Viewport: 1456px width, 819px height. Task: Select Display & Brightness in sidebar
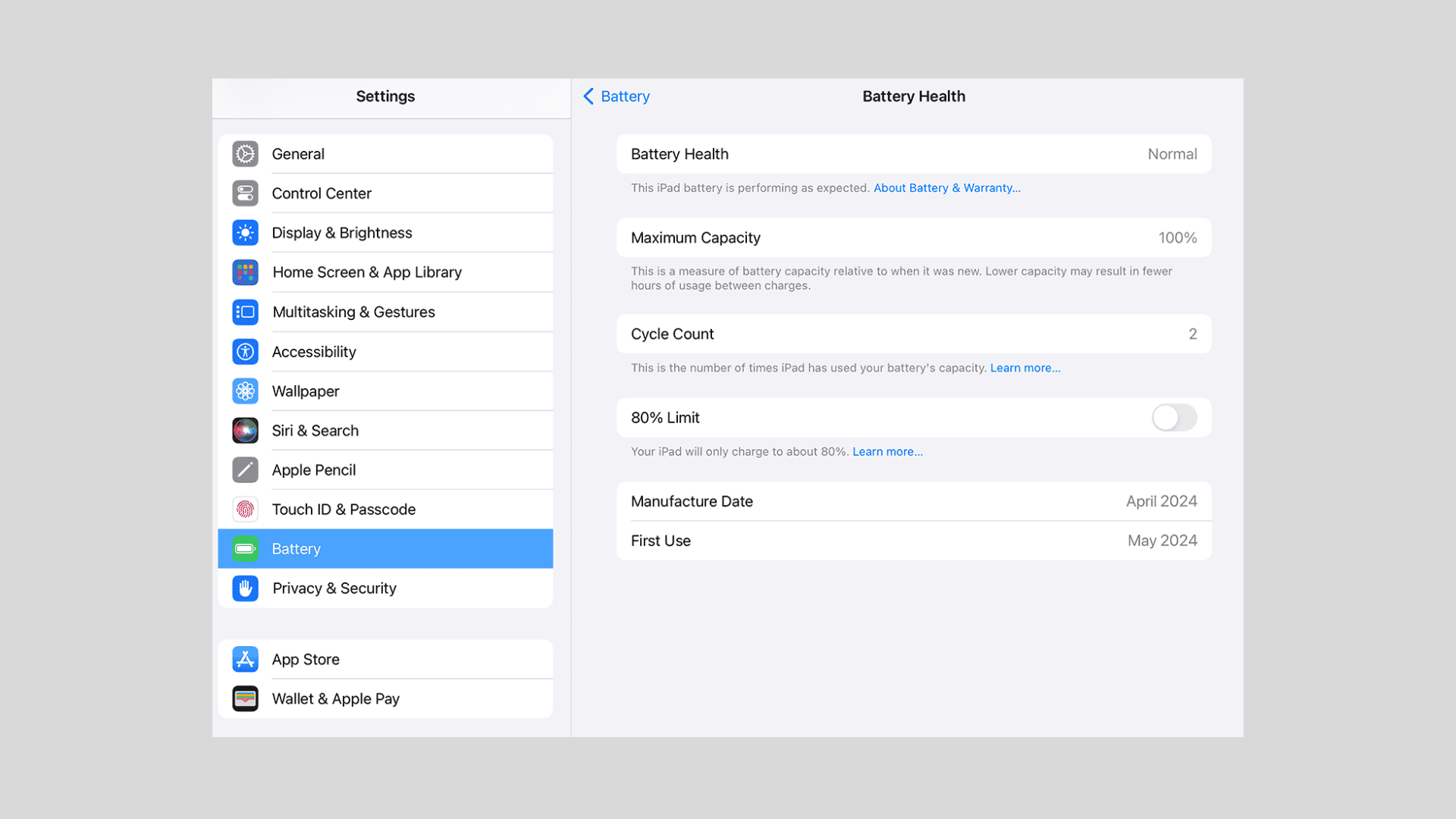pyautogui.click(x=385, y=233)
